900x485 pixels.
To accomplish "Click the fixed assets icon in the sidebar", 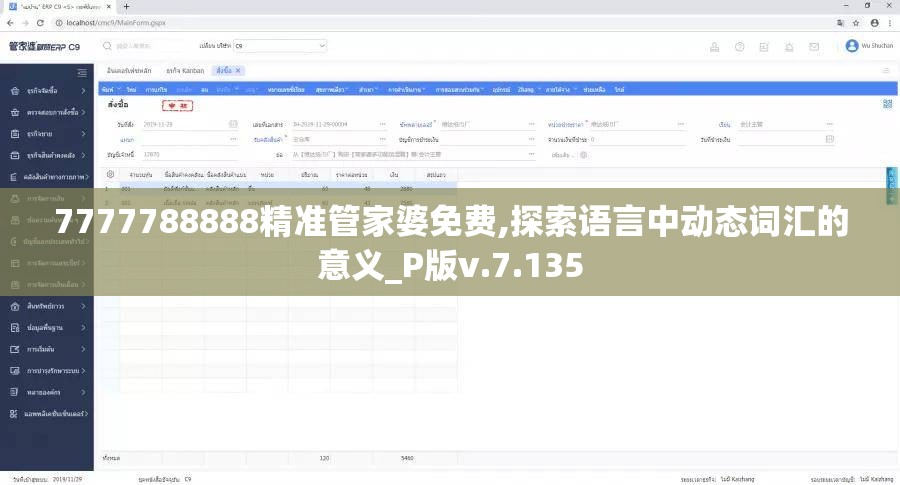I will point(15,306).
